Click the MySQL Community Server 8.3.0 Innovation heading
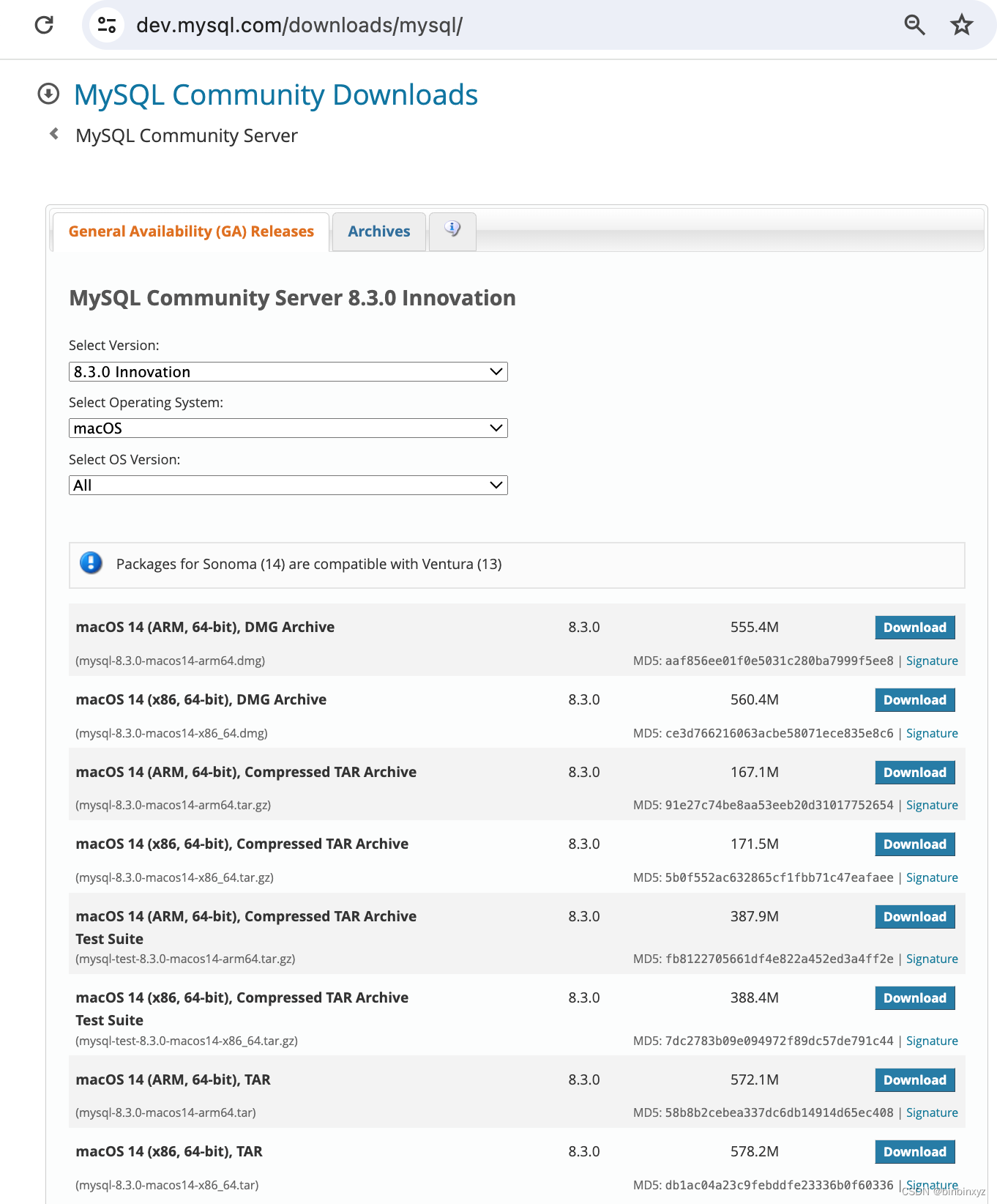 pyautogui.click(x=292, y=298)
